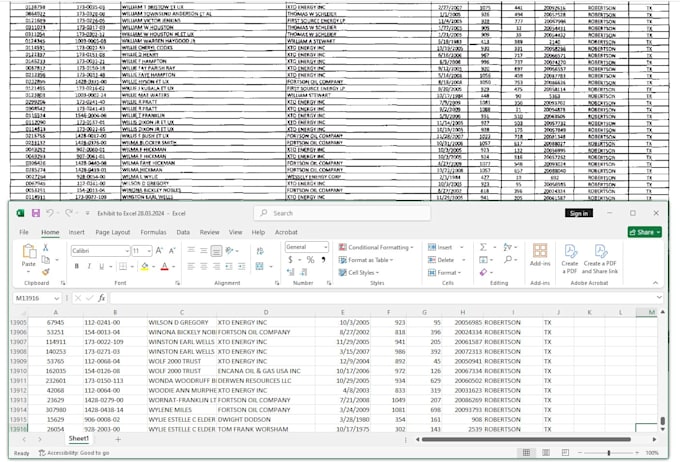Align text to the top
Viewport: 680px width, 462px height.
pos(191,250)
